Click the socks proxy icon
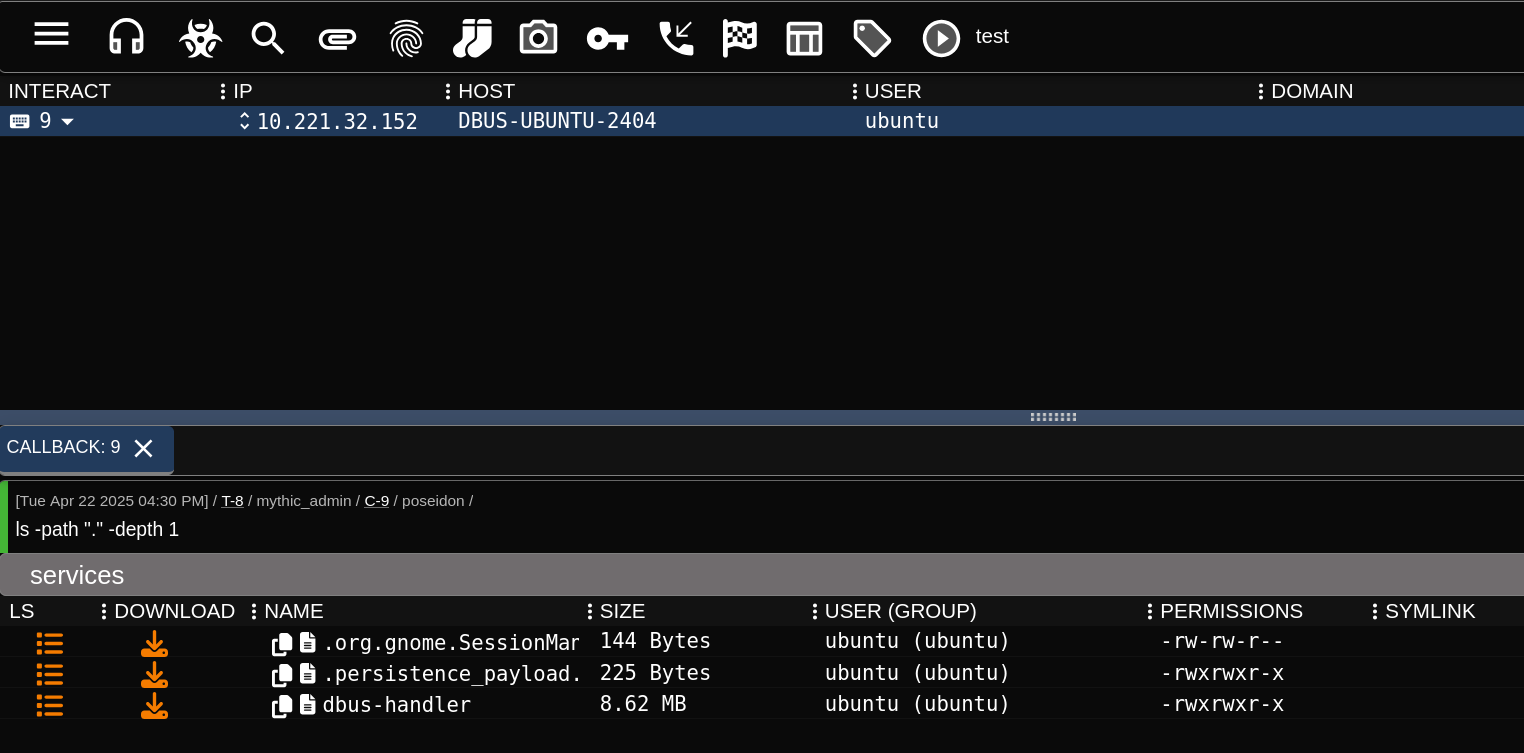The image size is (1524, 753). coord(472,38)
